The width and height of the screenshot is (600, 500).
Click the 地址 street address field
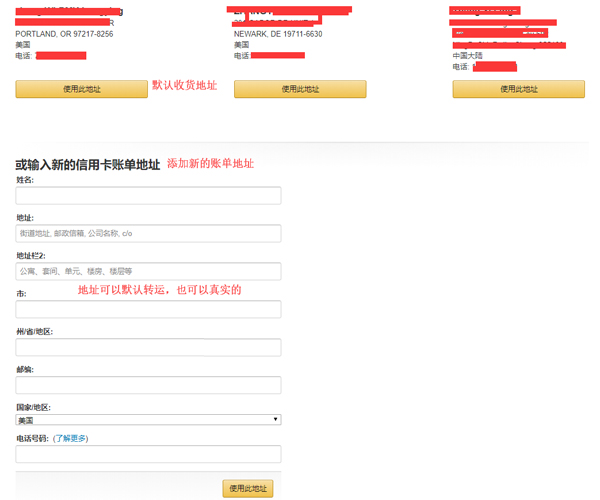click(148, 233)
